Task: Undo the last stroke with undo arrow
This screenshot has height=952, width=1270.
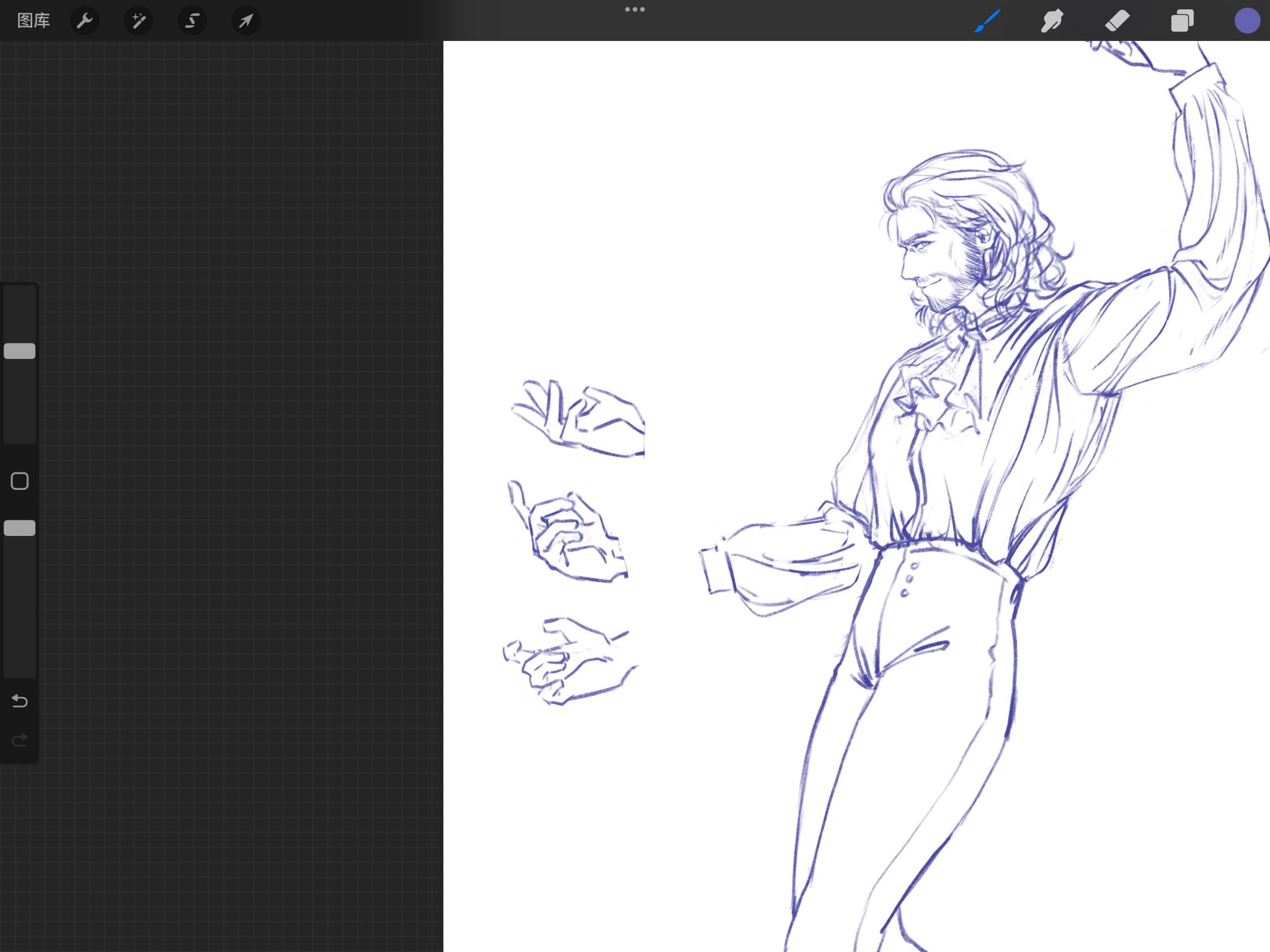Action: [x=20, y=701]
